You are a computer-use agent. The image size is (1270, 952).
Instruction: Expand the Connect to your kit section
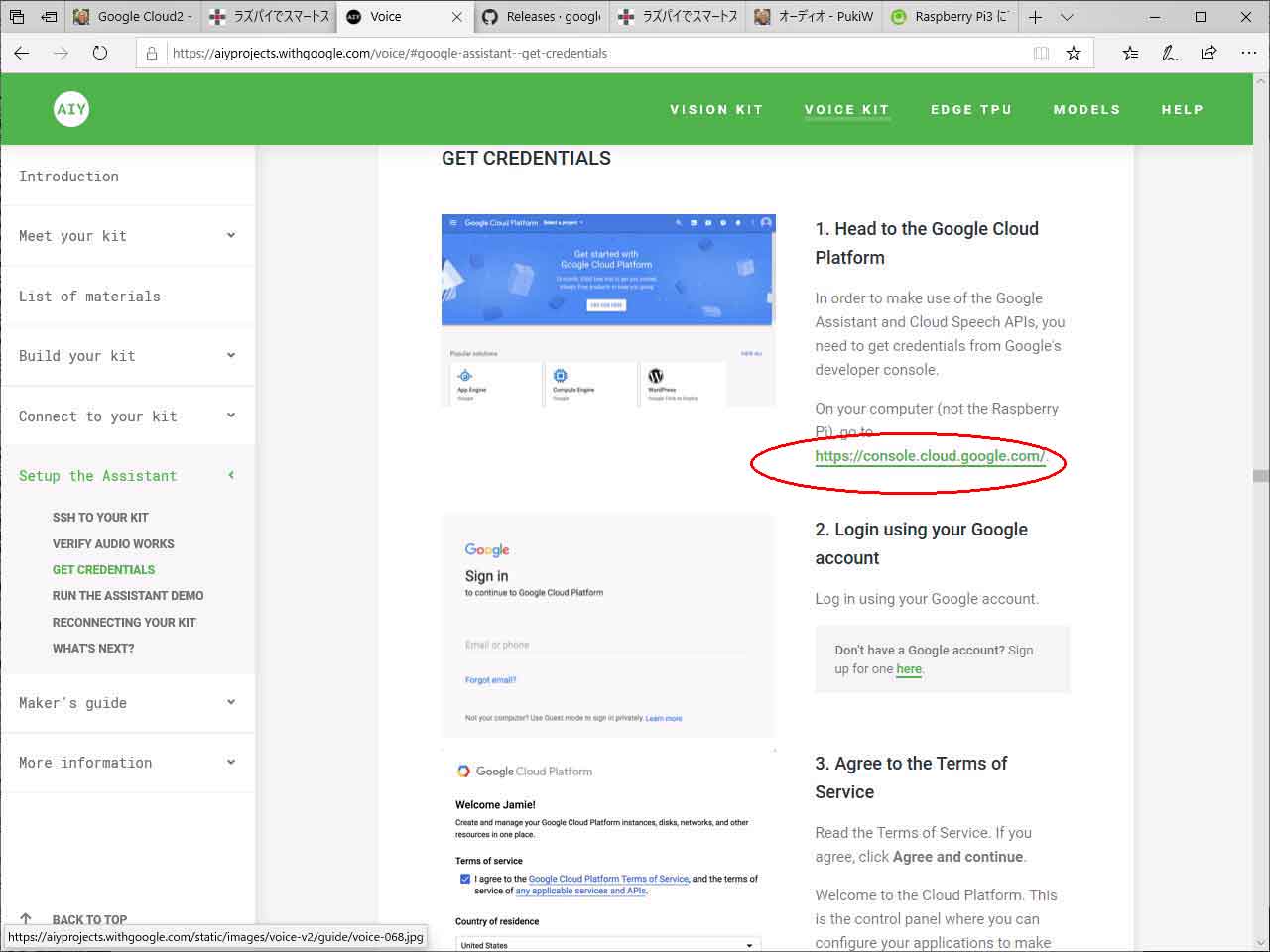128,416
